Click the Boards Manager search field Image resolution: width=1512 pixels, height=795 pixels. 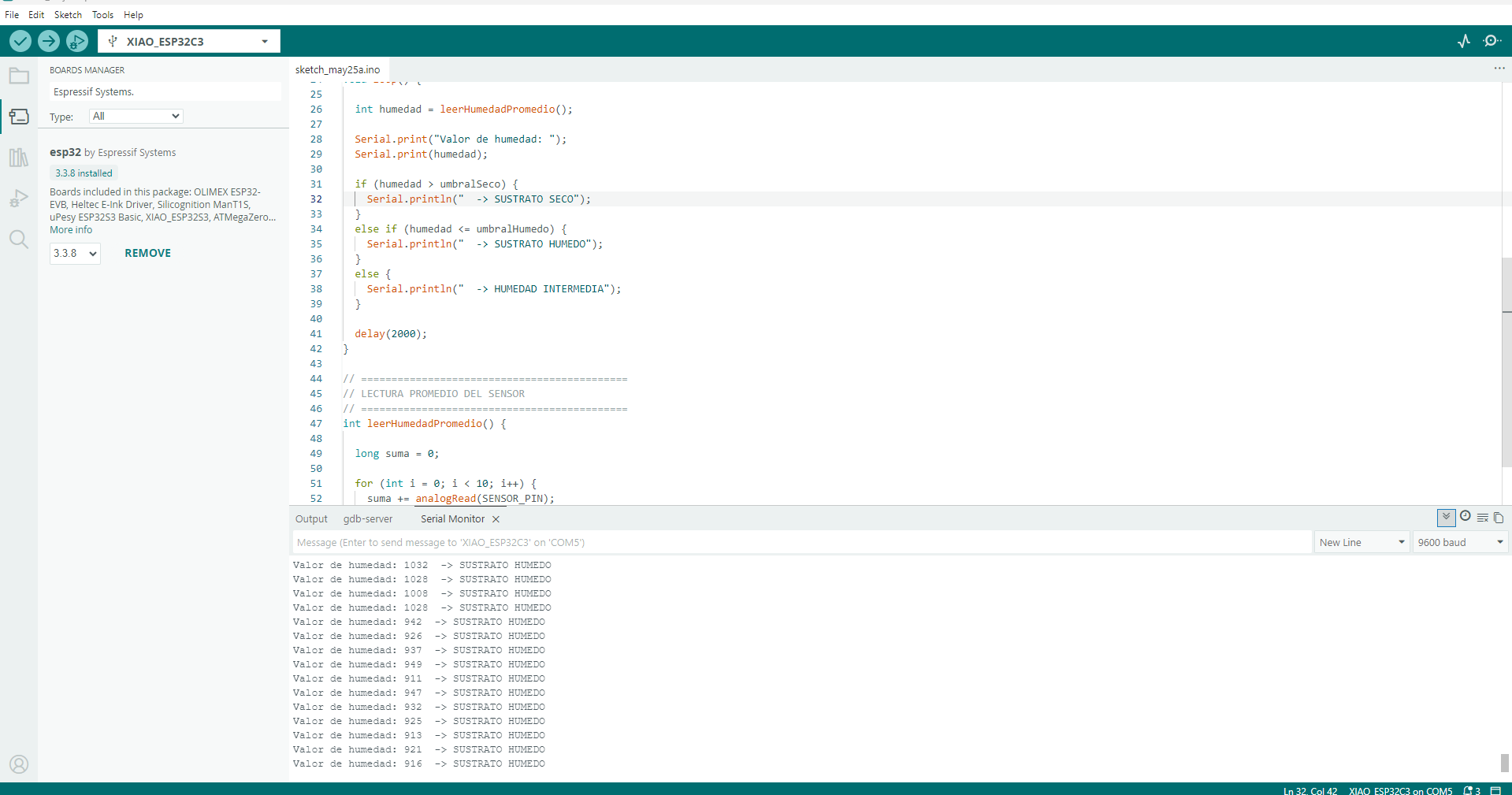[164, 92]
